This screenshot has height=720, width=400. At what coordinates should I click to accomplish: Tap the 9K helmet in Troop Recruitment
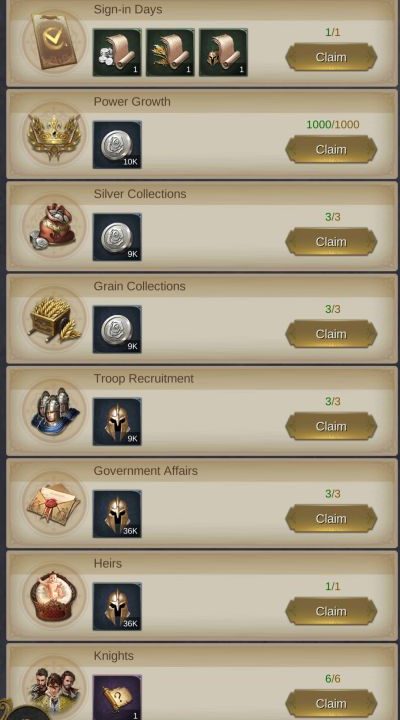[x=117, y=422]
